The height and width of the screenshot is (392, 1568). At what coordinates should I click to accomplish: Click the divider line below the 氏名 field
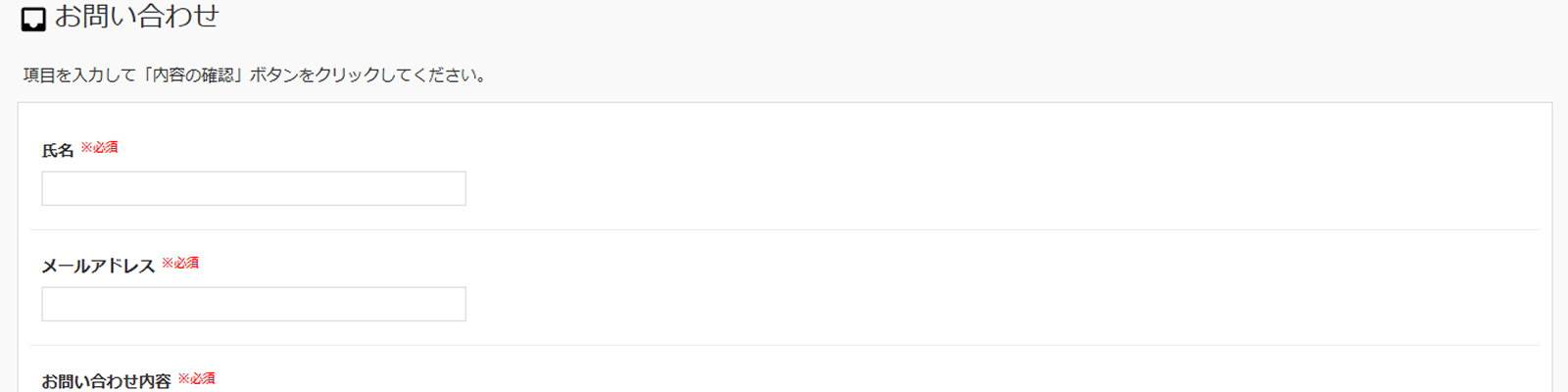[x=784, y=229]
